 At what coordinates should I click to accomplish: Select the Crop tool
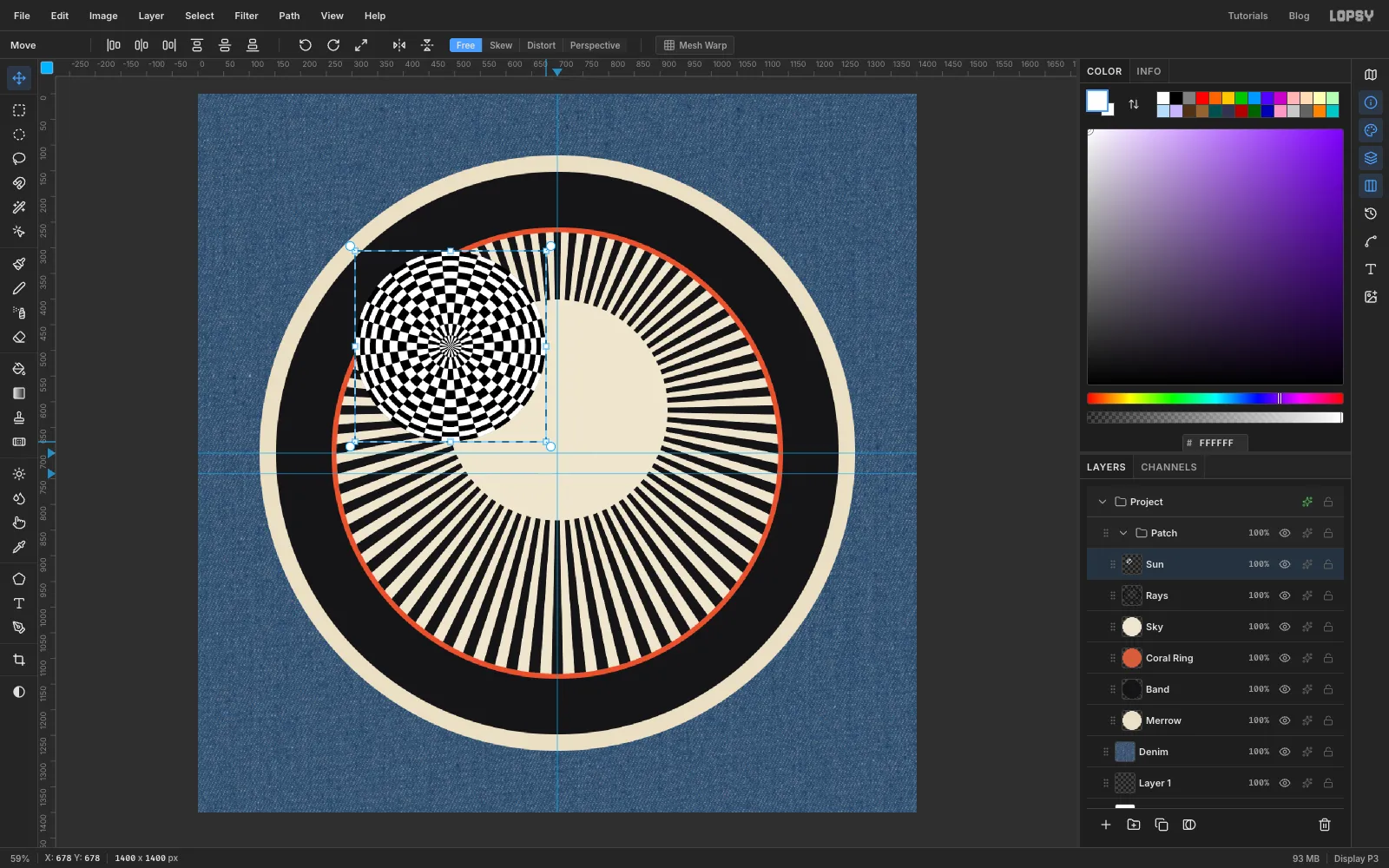tap(19, 660)
